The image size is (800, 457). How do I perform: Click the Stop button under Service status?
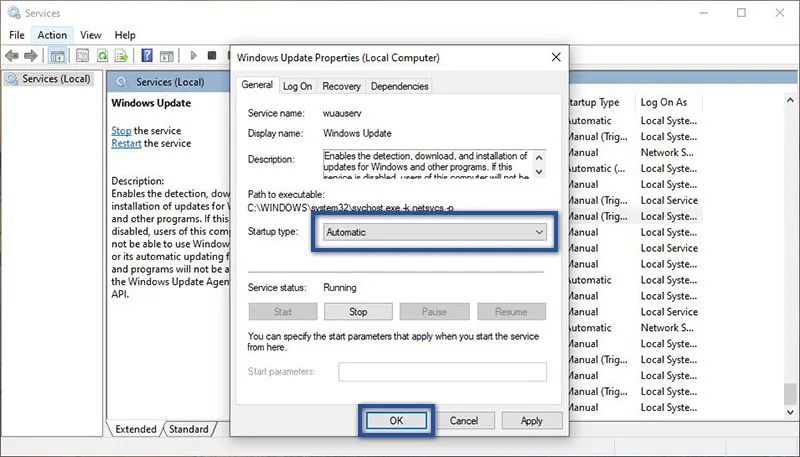pos(358,312)
